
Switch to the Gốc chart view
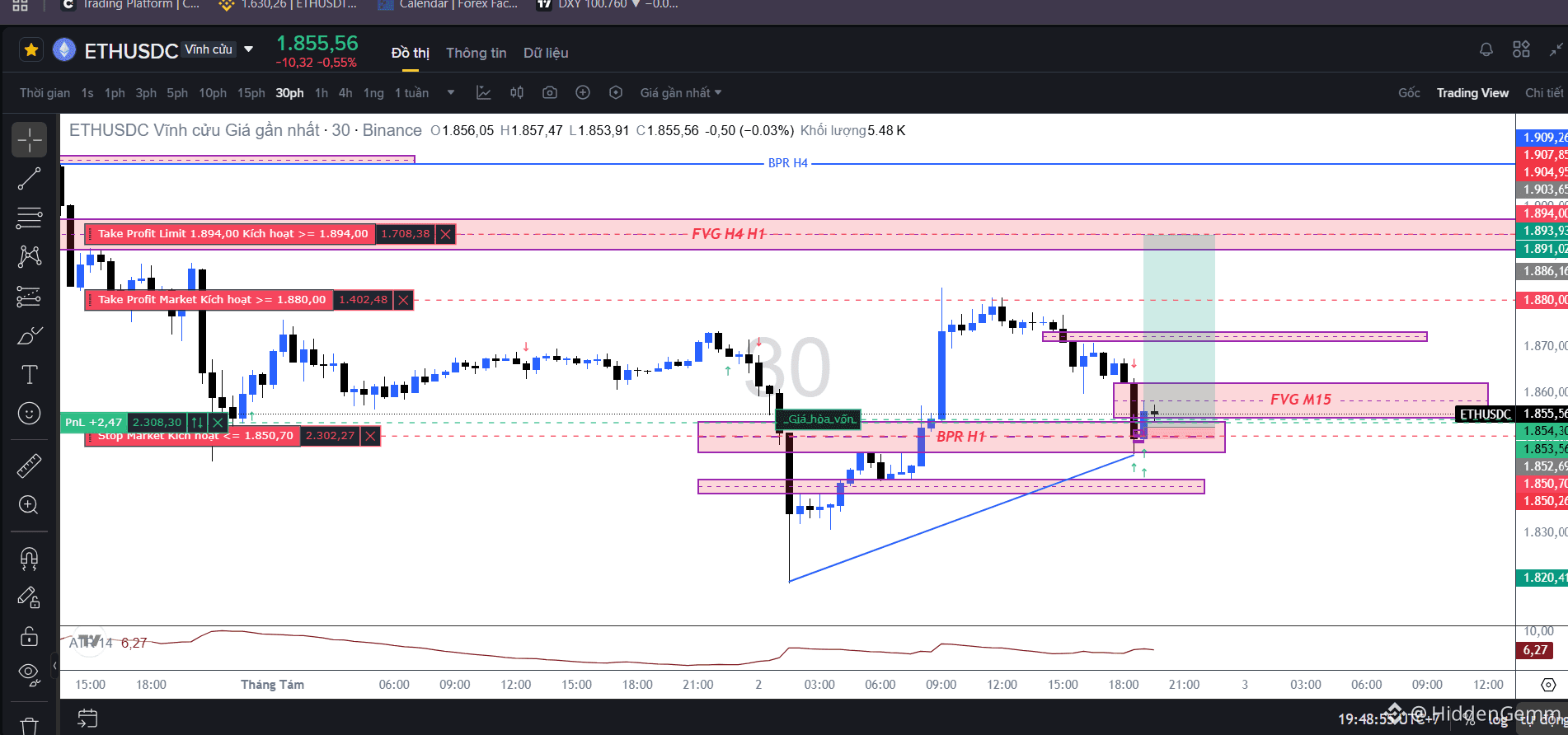(x=1409, y=93)
